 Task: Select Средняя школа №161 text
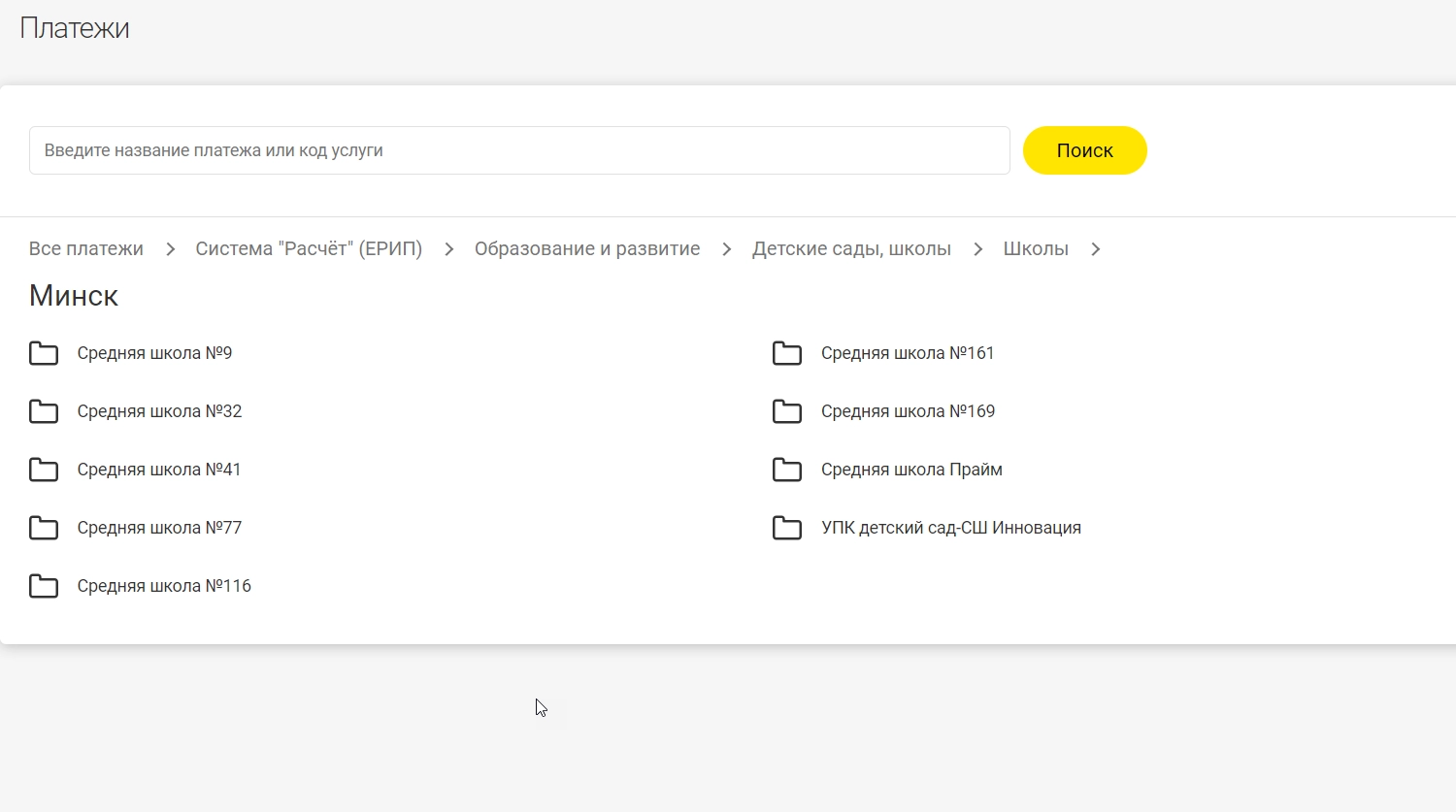(x=908, y=353)
